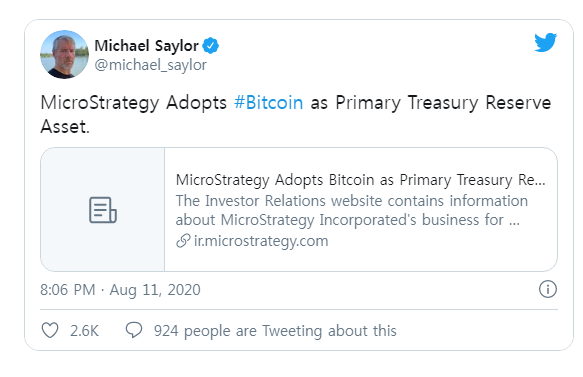The width and height of the screenshot is (583, 377).
Task: Click the Twitter bird logo
Action: [x=545, y=42]
